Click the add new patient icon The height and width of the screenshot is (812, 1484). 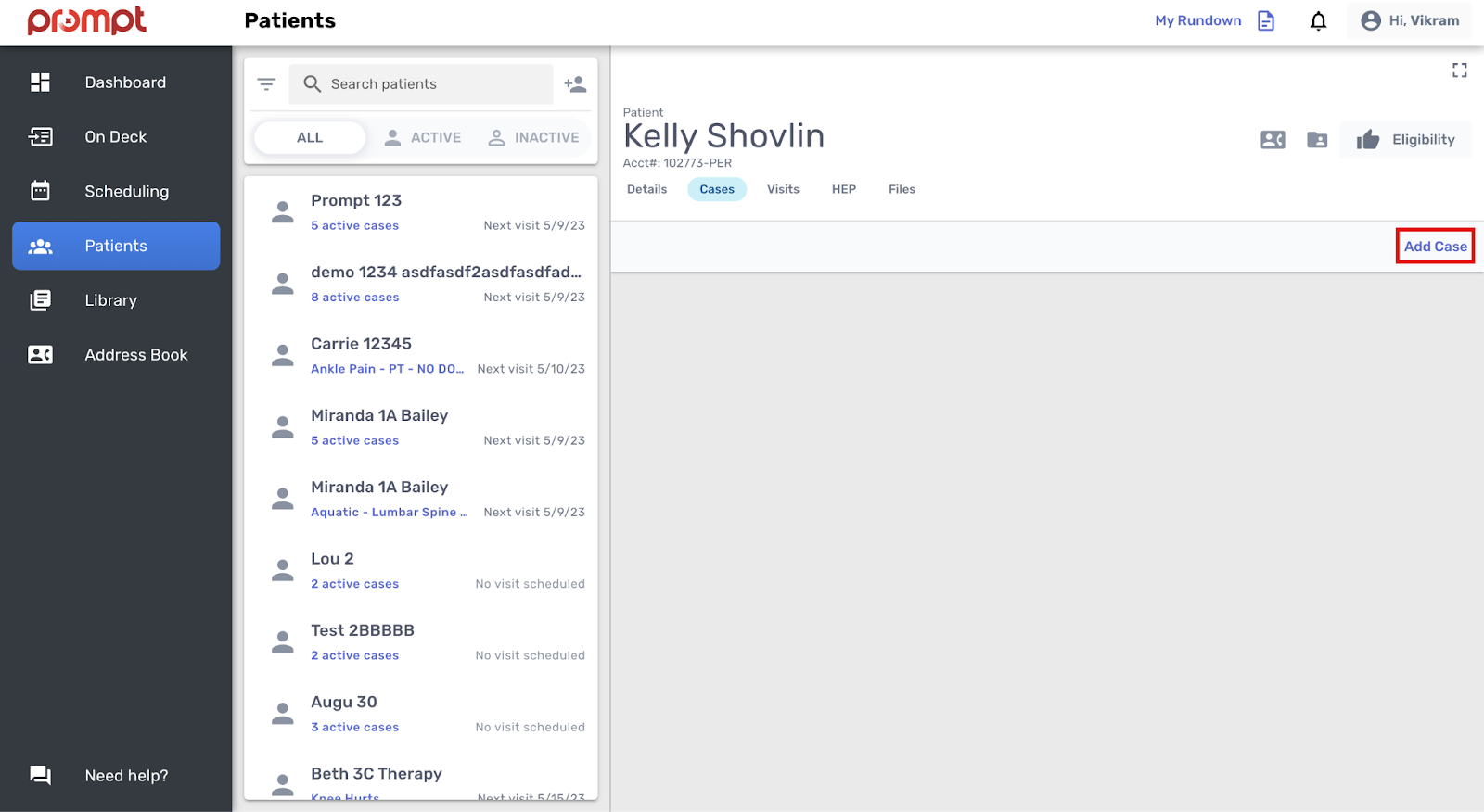(575, 84)
